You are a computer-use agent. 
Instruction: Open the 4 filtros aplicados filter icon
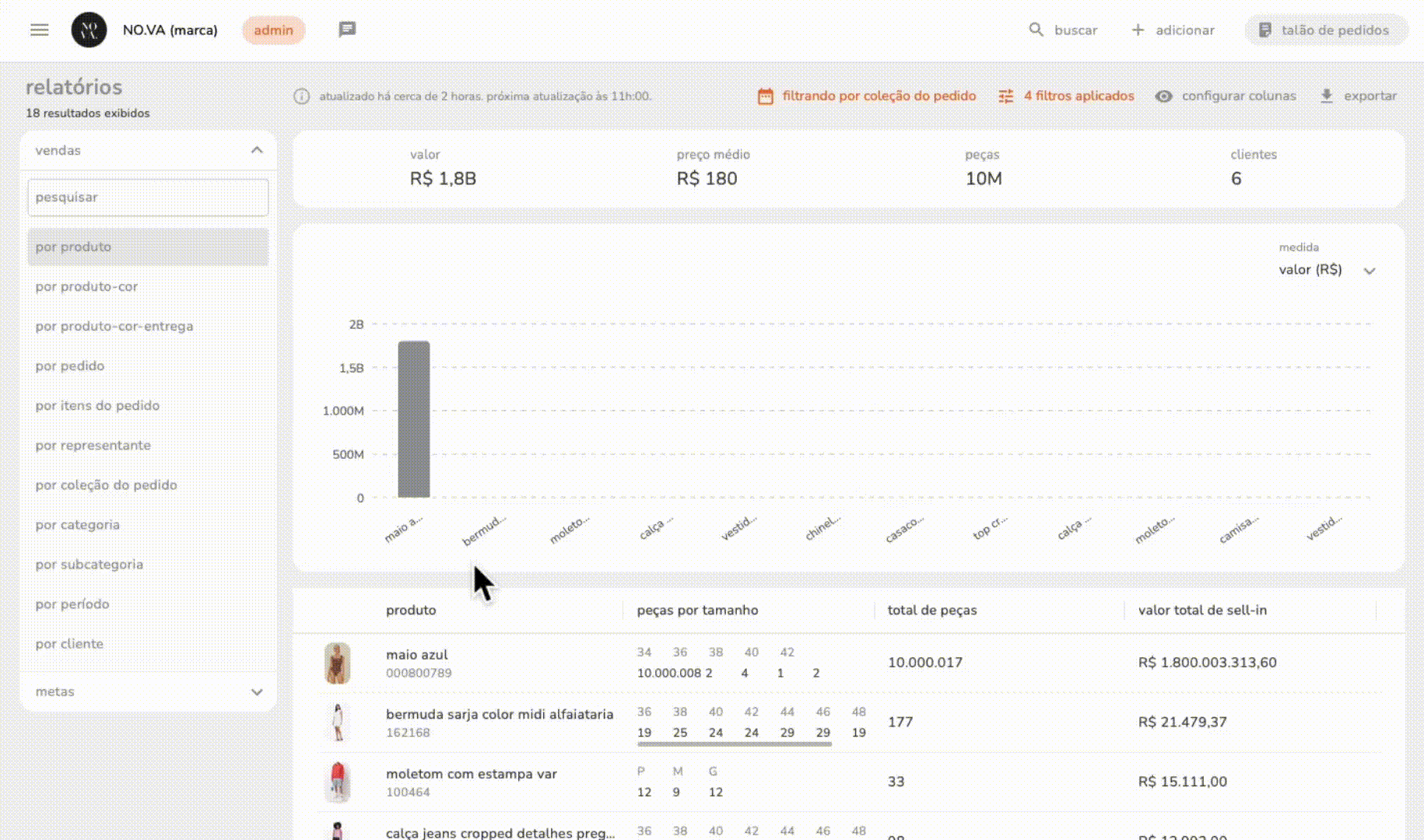[1006, 96]
